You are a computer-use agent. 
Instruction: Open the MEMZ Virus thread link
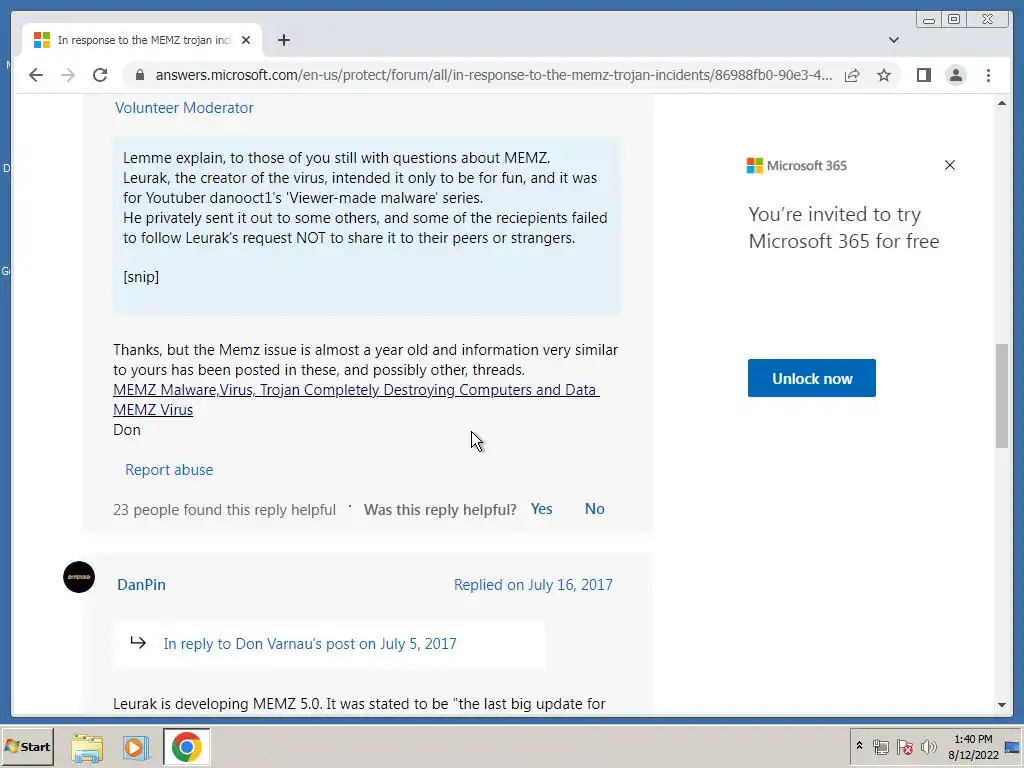pos(153,410)
